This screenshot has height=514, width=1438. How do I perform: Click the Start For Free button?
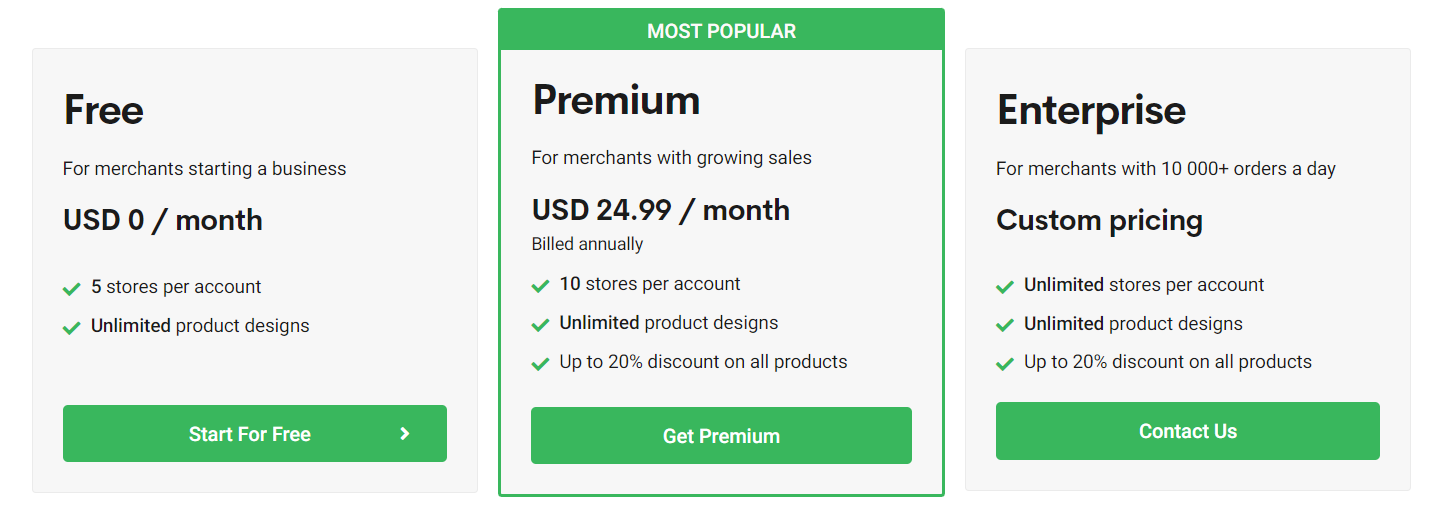[255, 433]
